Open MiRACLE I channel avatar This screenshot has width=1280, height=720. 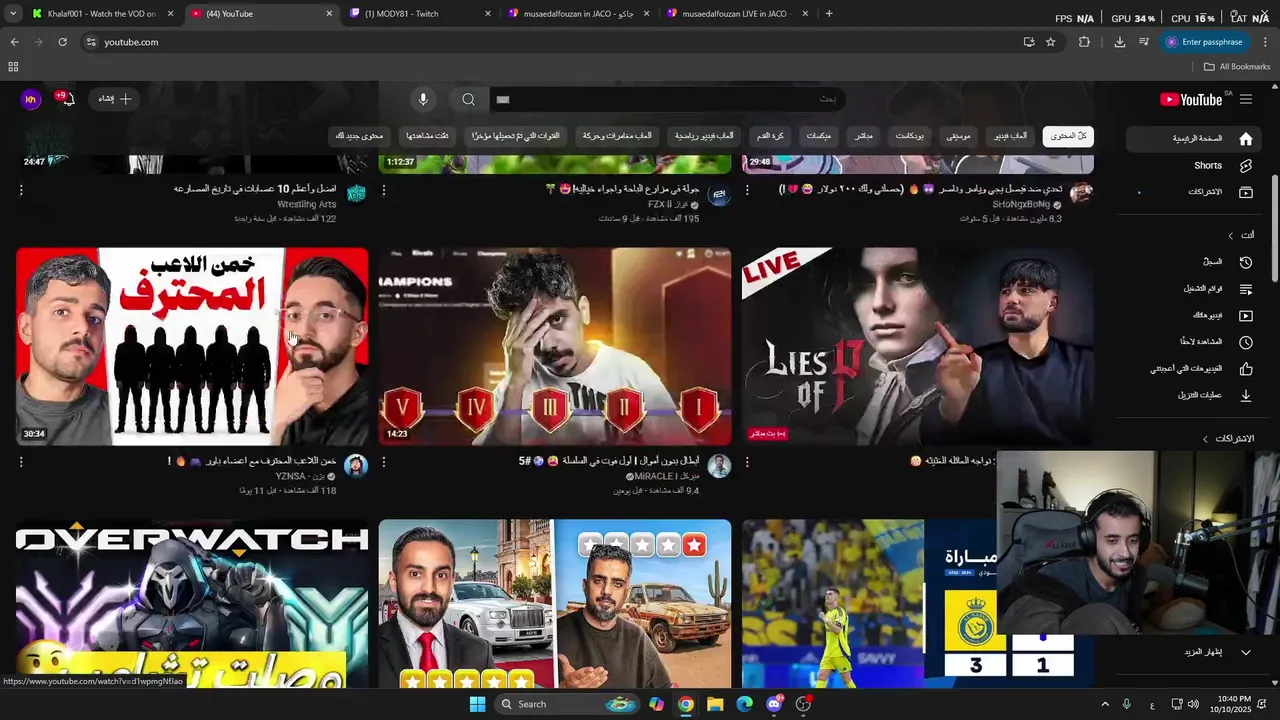(719, 466)
